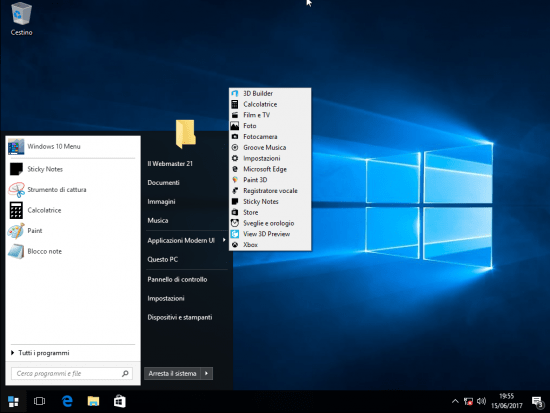550x413 pixels.
Task: Click 'Strumento di cattura' label
Action: pyautogui.click(x=57, y=189)
